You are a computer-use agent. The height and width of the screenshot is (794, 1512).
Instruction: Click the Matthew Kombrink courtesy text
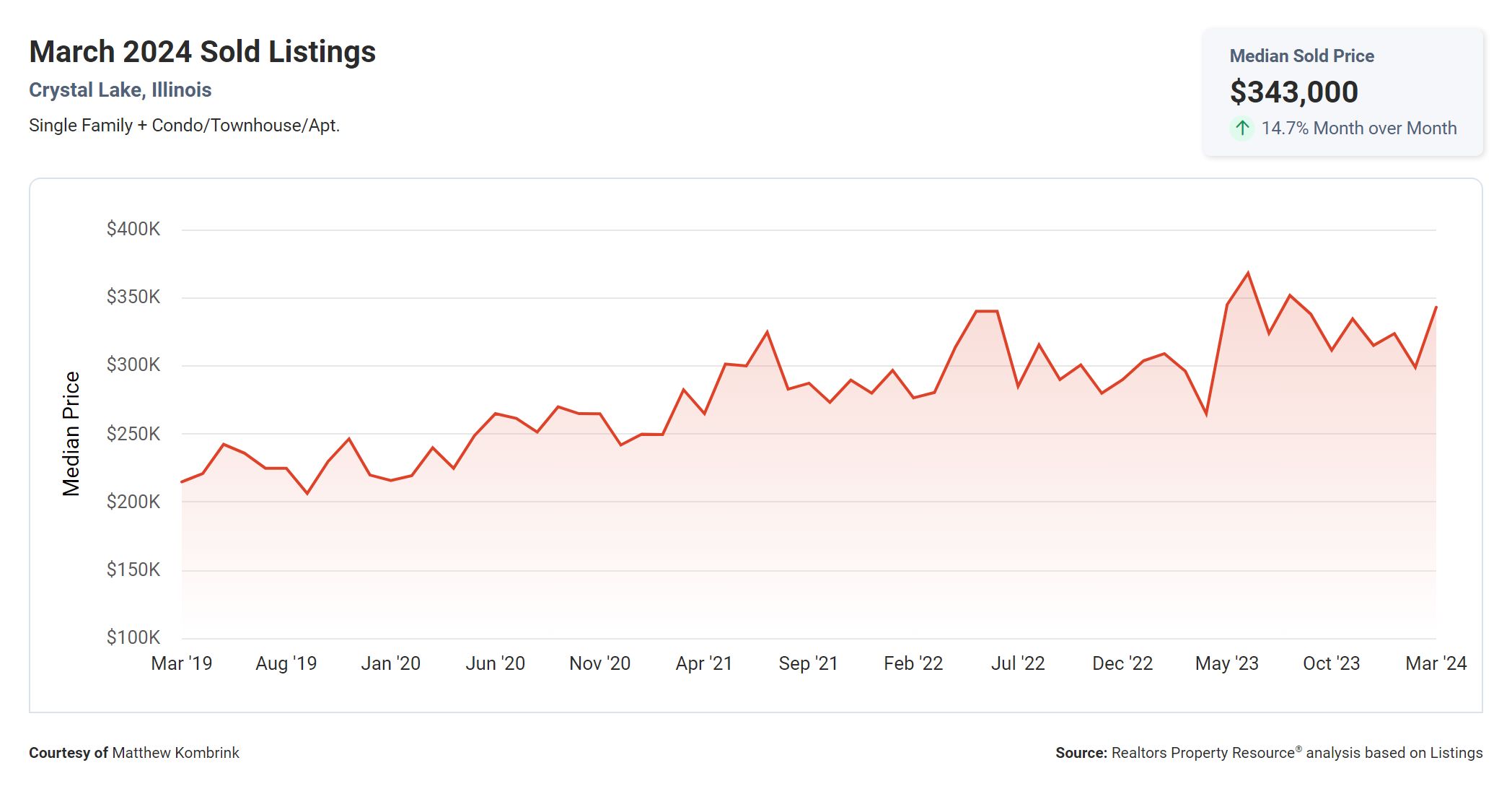[x=175, y=753]
